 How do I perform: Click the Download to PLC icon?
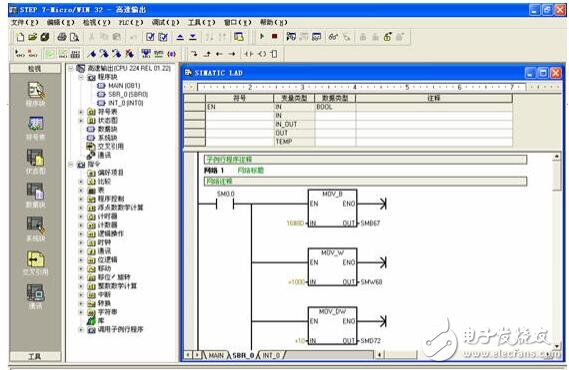point(193,37)
